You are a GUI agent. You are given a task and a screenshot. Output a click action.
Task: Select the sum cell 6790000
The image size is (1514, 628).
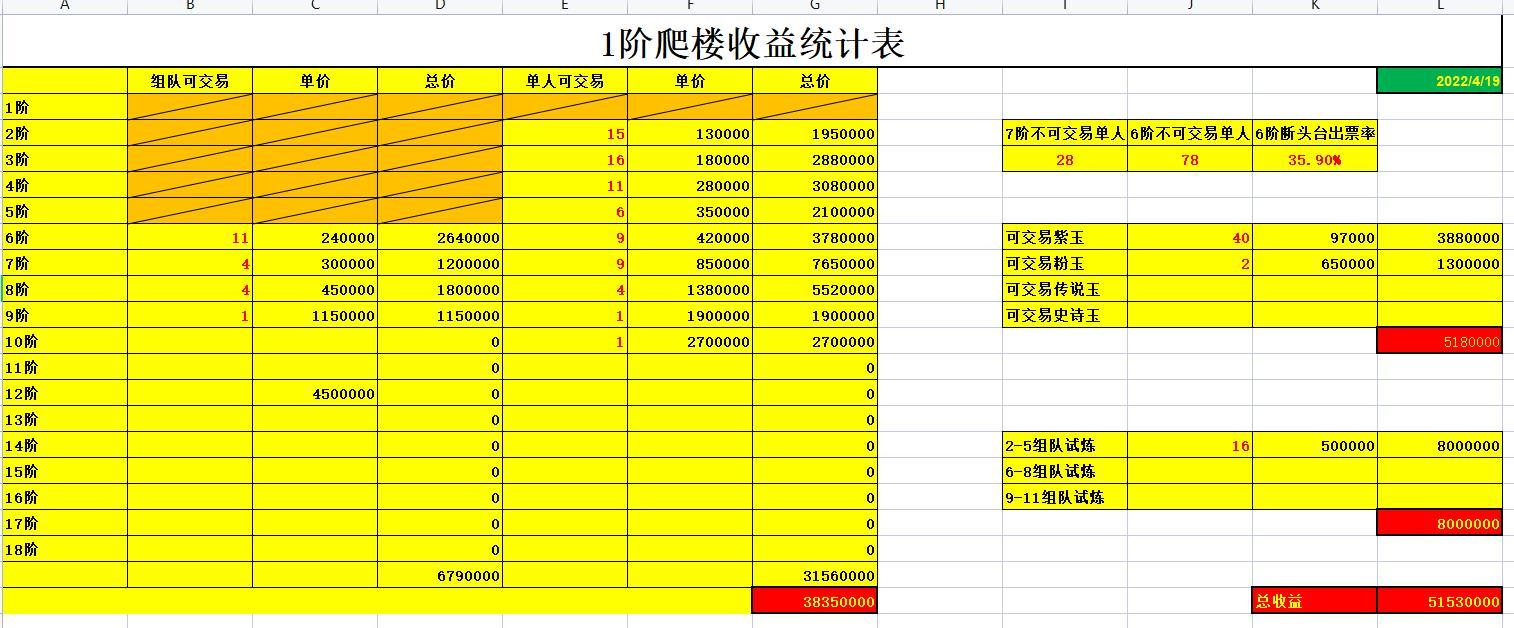pyautogui.click(x=440, y=575)
